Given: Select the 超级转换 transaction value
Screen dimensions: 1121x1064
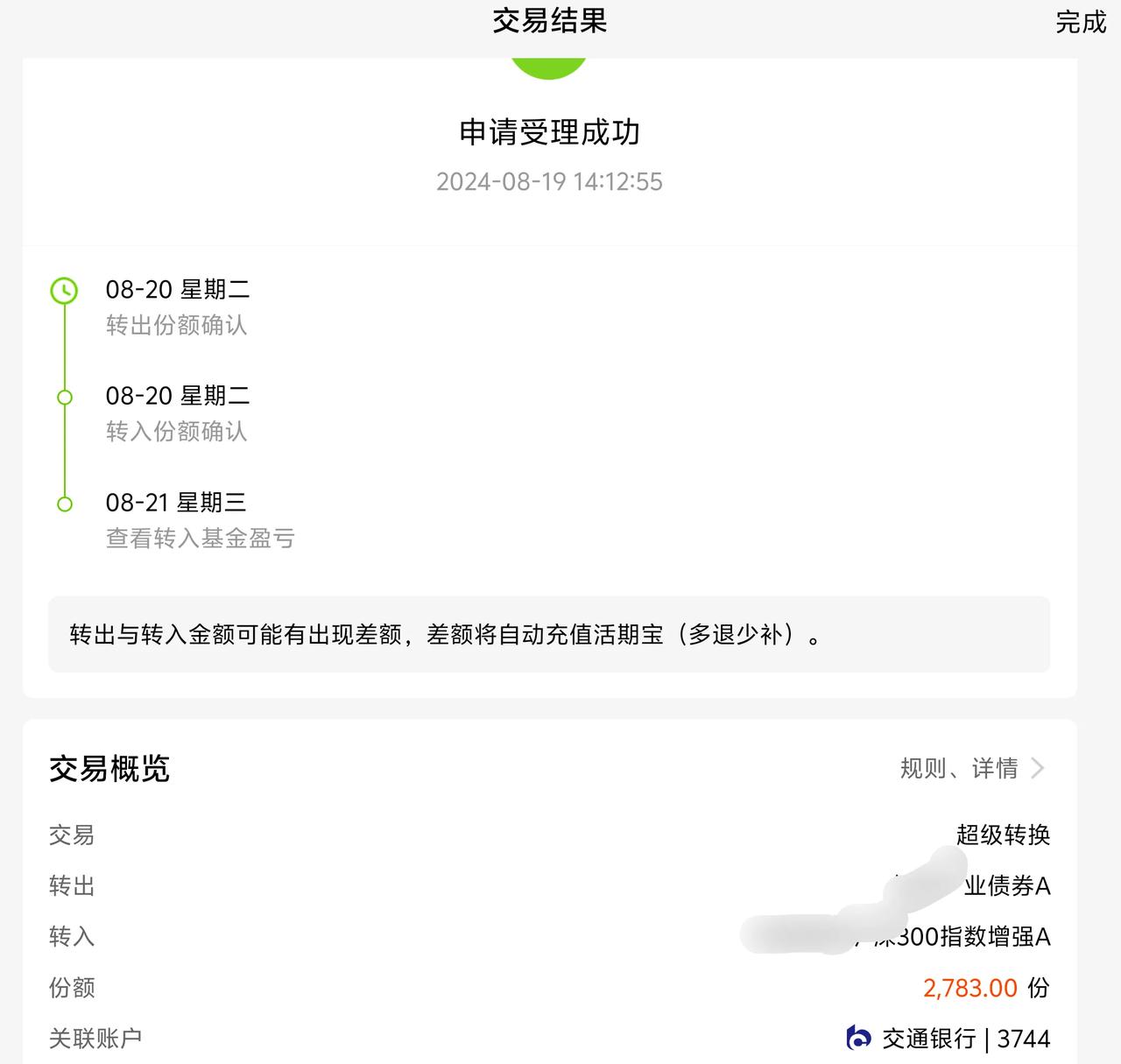Looking at the screenshot, I should (x=1003, y=835).
